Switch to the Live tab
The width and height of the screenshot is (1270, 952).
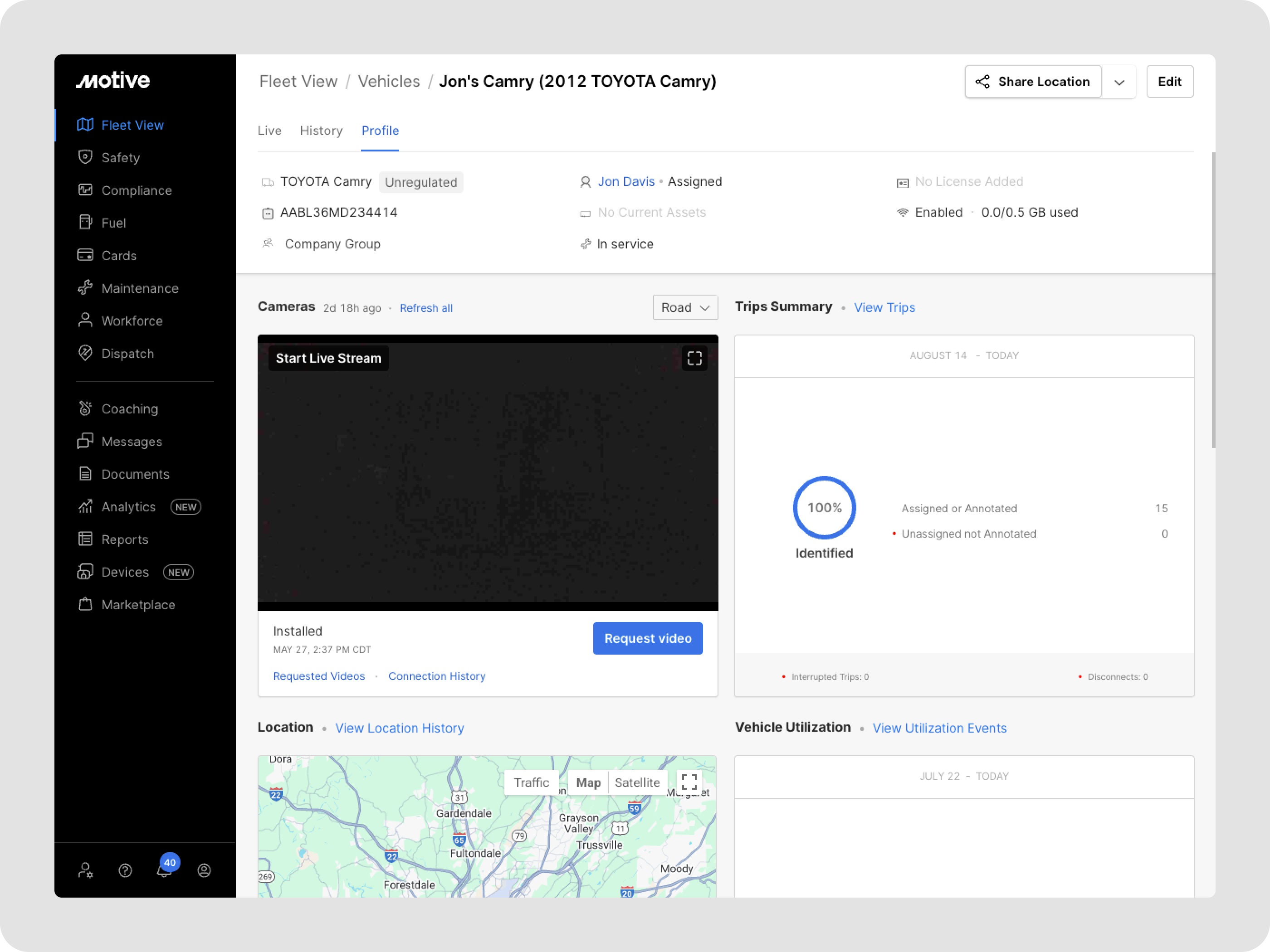pyautogui.click(x=269, y=131)
